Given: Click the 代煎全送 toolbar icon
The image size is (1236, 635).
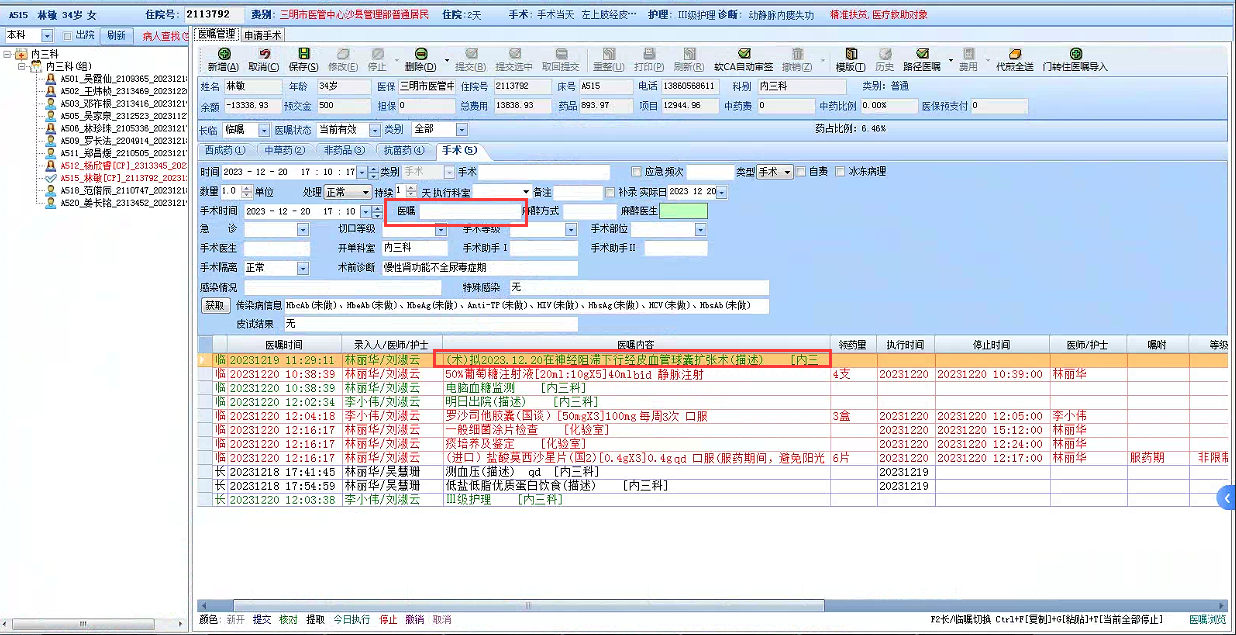Looking at the screenshot, I should pos(1015,54).
